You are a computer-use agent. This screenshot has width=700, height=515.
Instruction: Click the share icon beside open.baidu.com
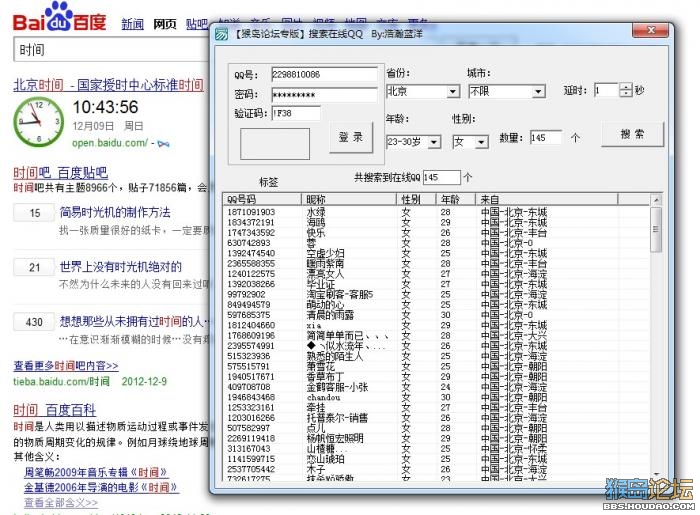click(x=163, y=144)
